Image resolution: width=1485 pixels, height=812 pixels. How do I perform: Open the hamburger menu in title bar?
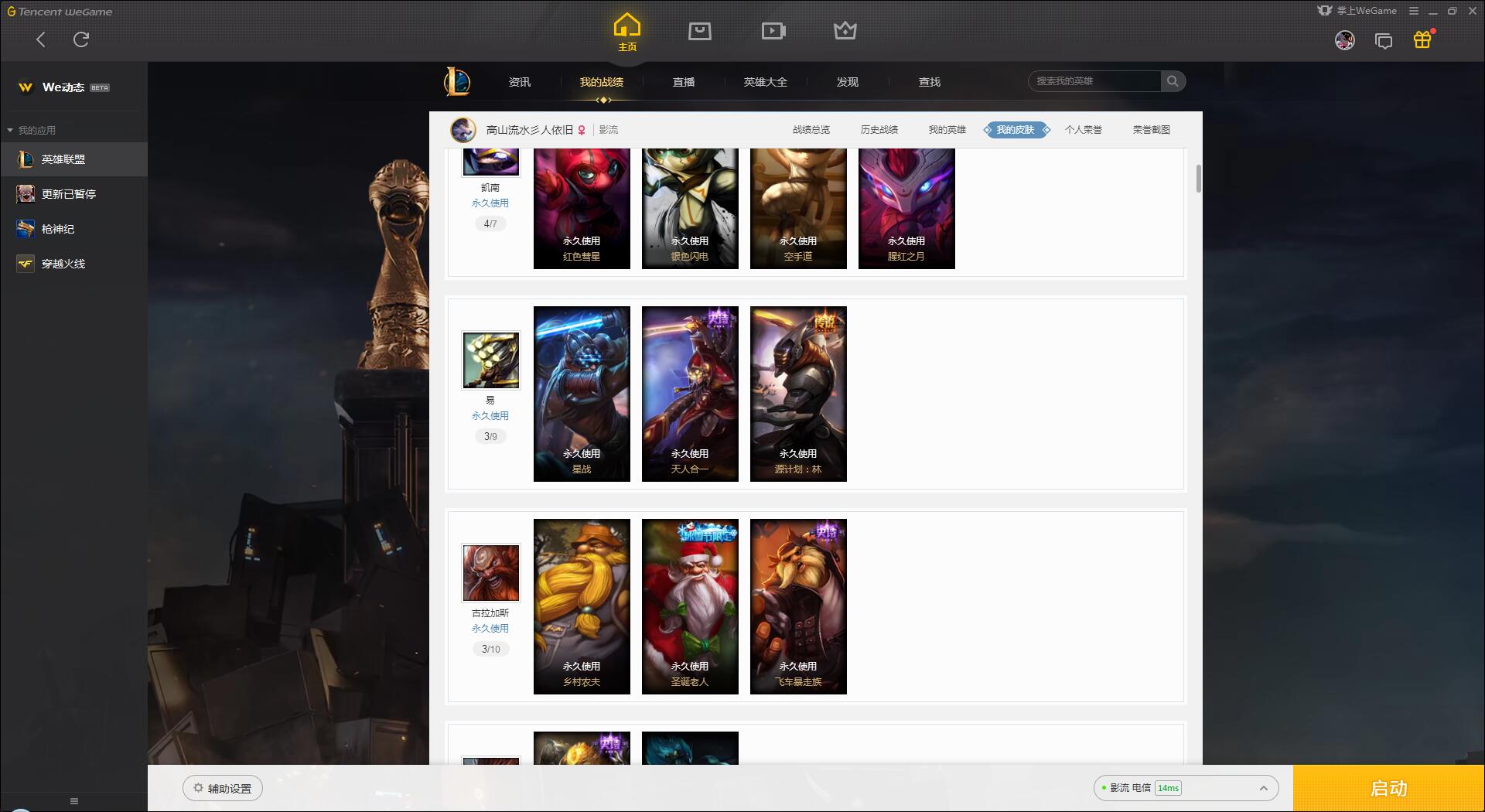click(x=1414, y=11)
